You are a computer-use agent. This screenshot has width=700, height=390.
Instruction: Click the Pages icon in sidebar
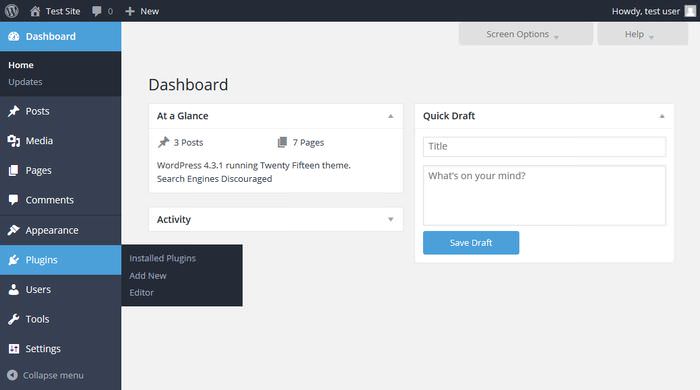[14, 170]
